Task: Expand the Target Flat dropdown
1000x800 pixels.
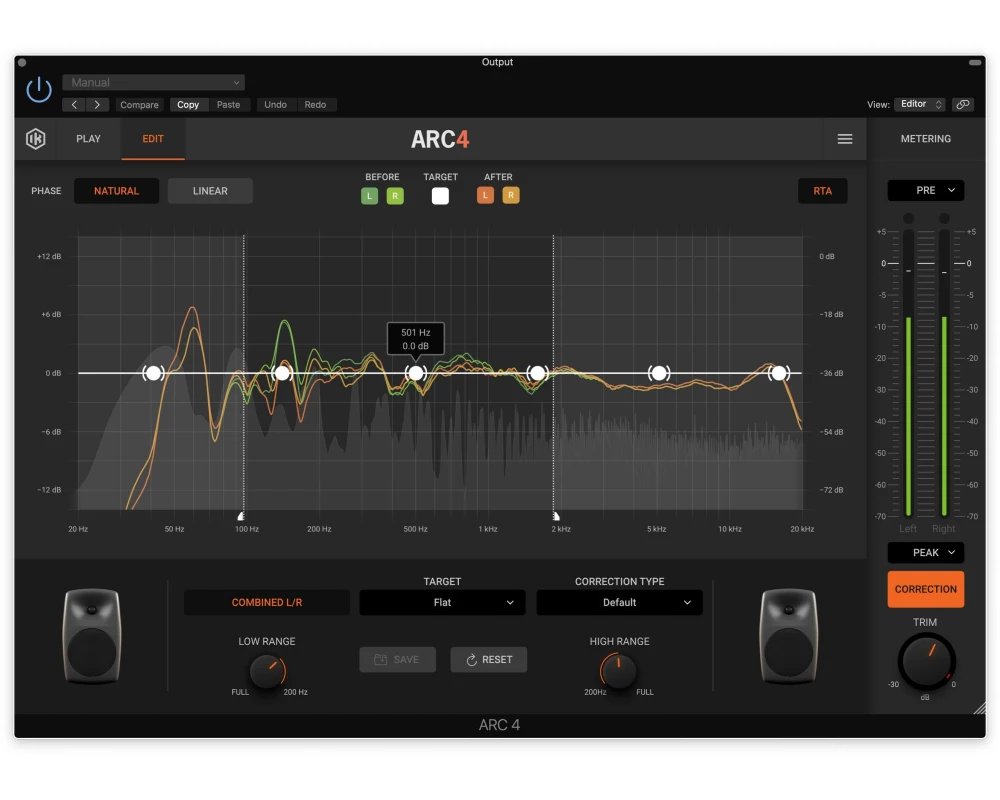Action: click(442, 603)
